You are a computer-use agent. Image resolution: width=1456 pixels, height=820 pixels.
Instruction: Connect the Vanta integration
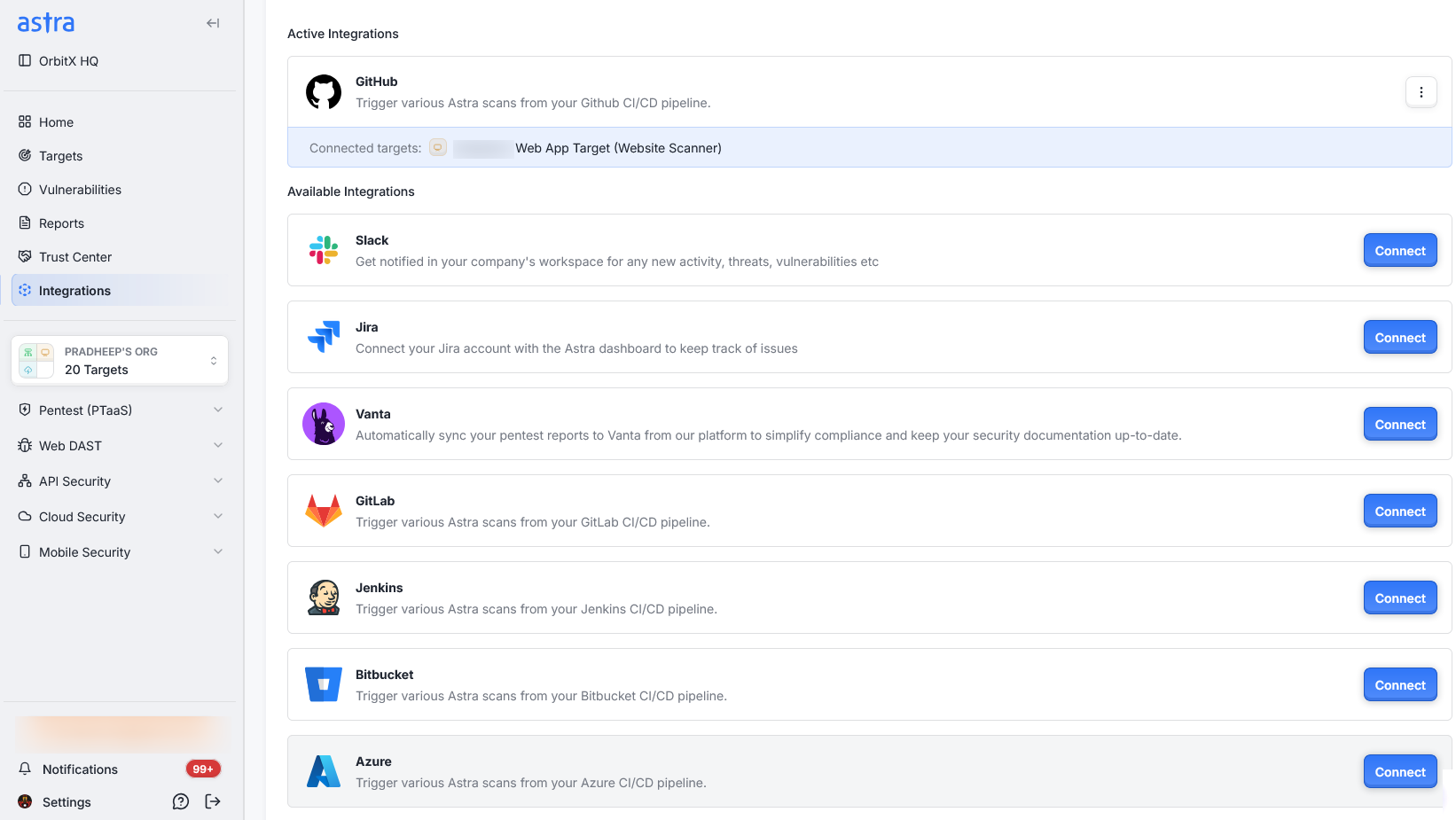coord(1400,424)
